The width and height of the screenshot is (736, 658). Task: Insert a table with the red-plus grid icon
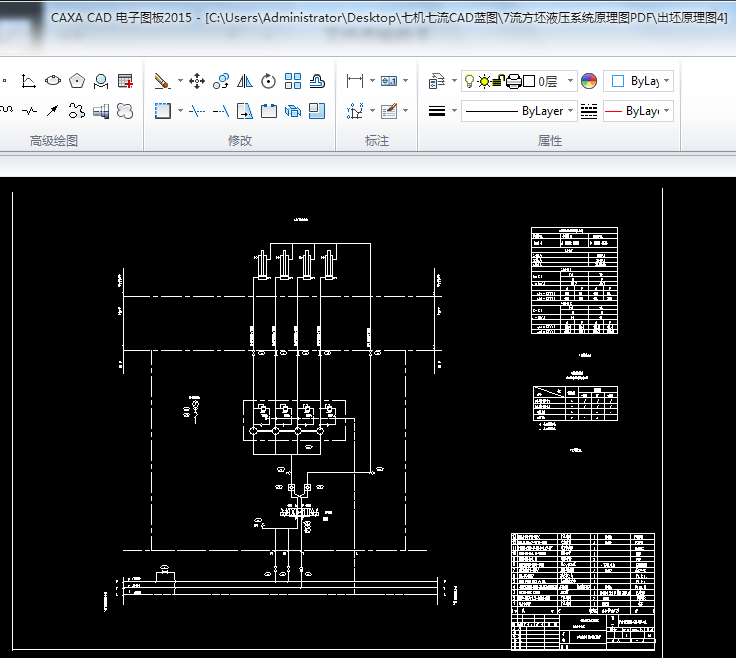click(125, 81)
